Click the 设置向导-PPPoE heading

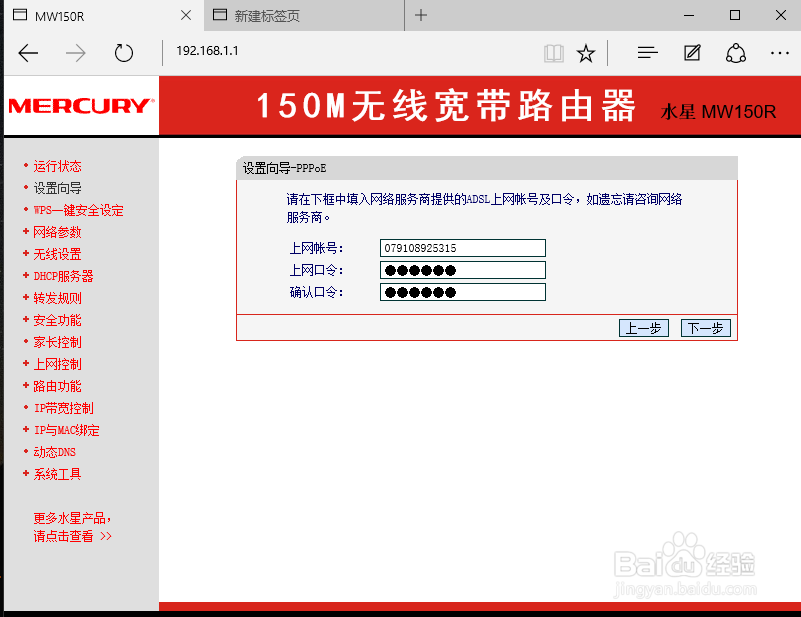click(x=284, y=168)
